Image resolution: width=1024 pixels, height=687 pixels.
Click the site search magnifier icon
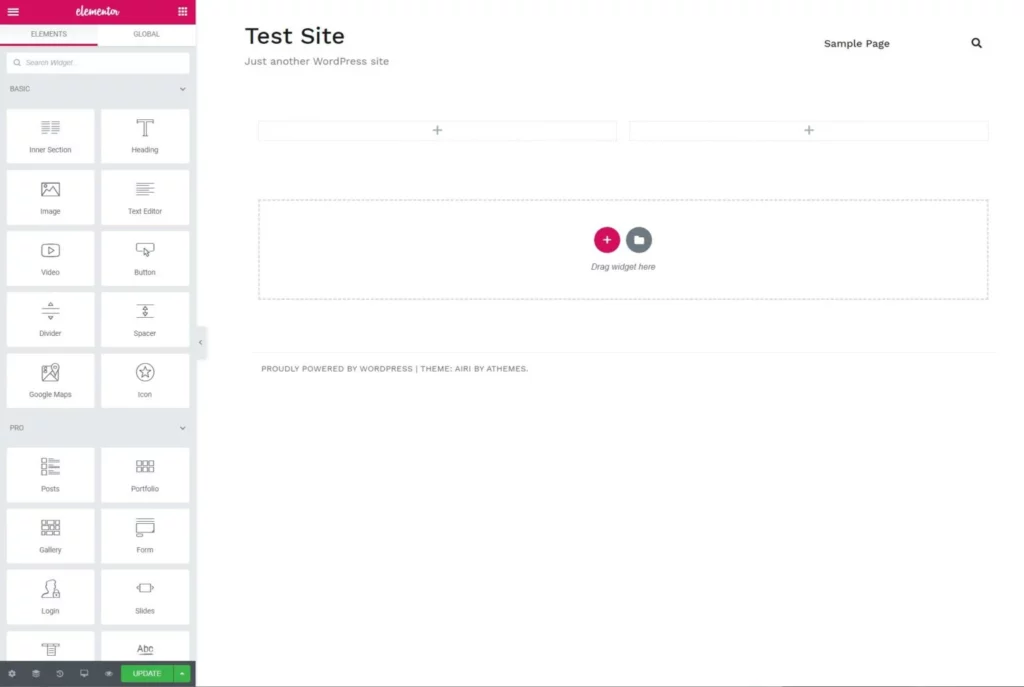tap(976, 43)
